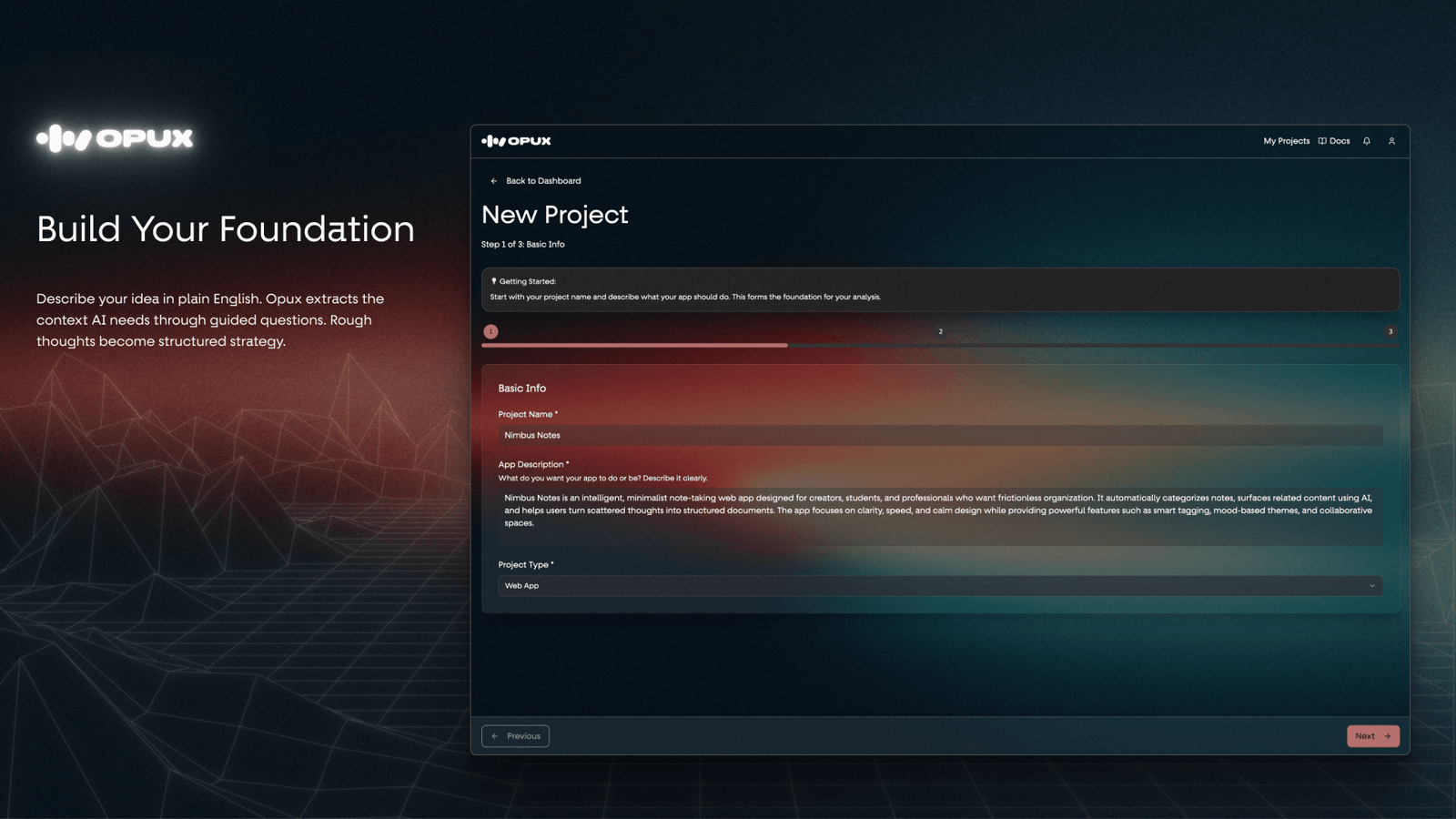This screenshot has height=819, width=1456.
Task: Click the Opux logo in app header
Action: tap(516, 141)
